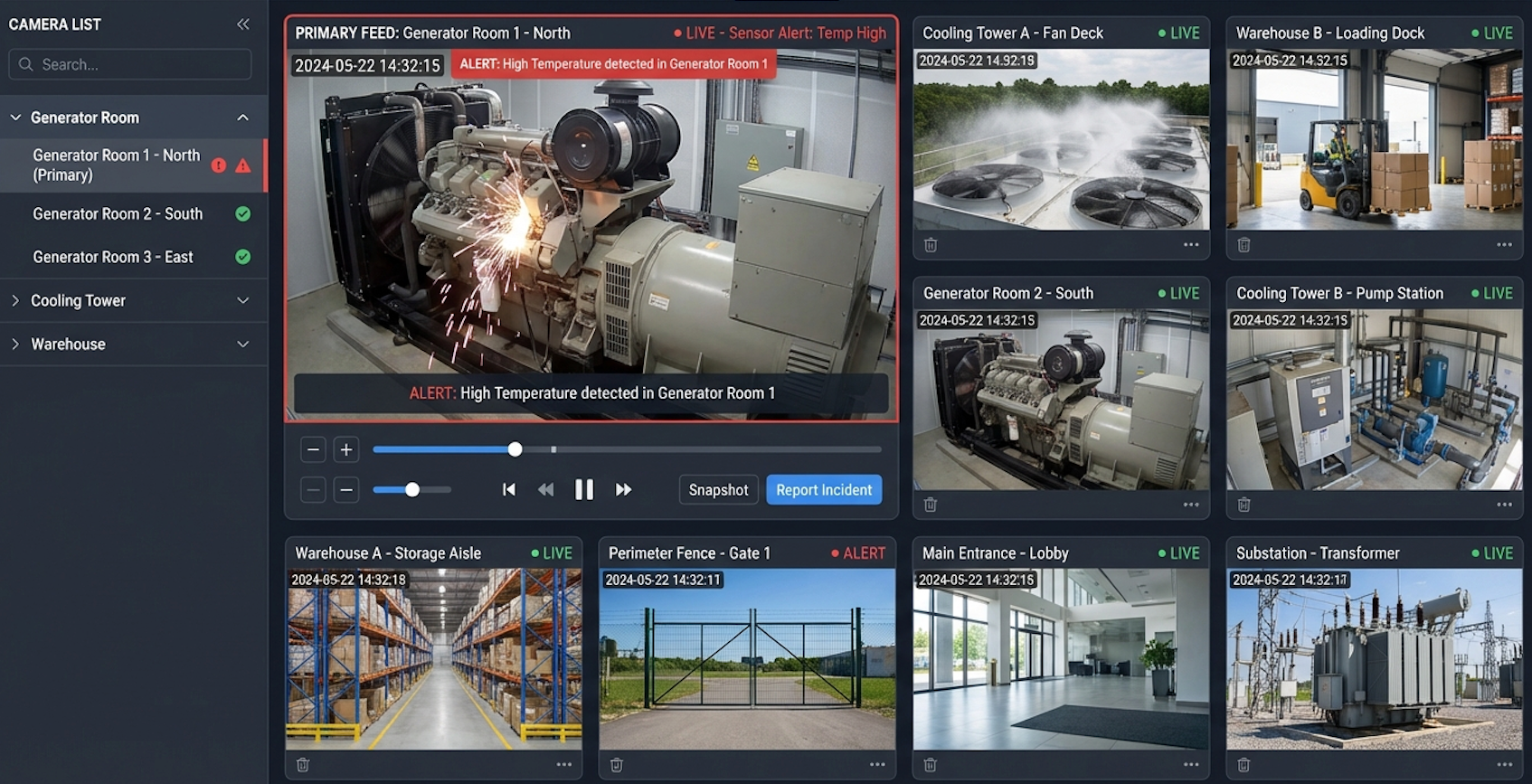Click the timeline minus button

(313, 449)
